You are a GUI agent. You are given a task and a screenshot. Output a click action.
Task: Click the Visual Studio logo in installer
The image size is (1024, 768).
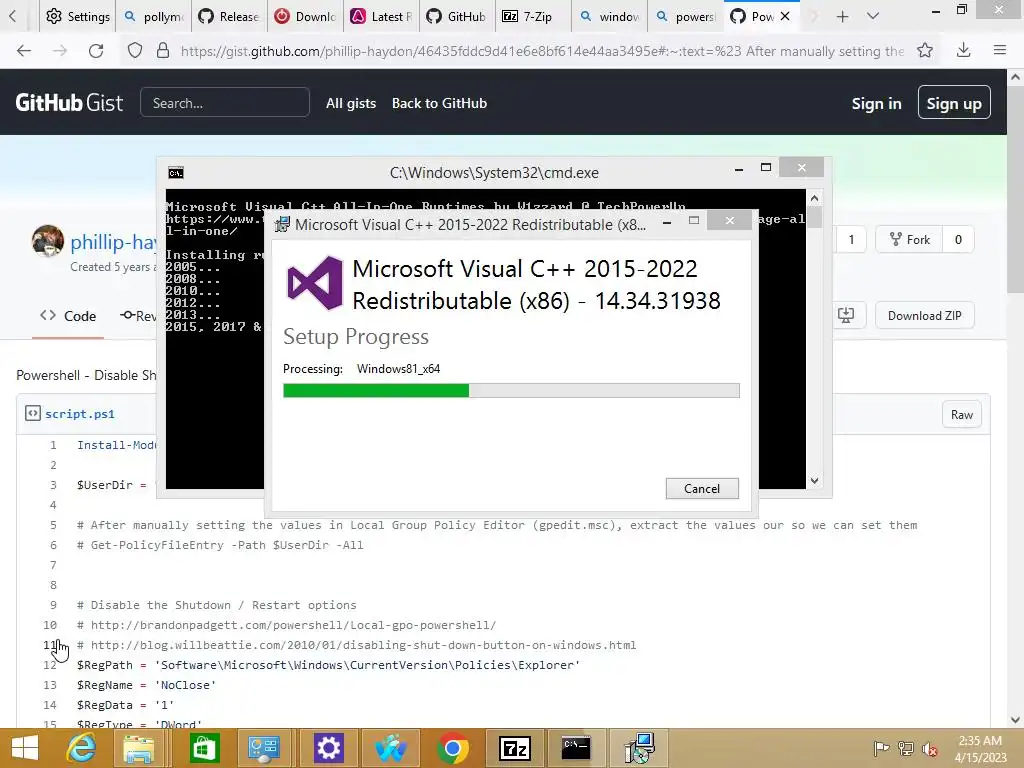point(315,282)
